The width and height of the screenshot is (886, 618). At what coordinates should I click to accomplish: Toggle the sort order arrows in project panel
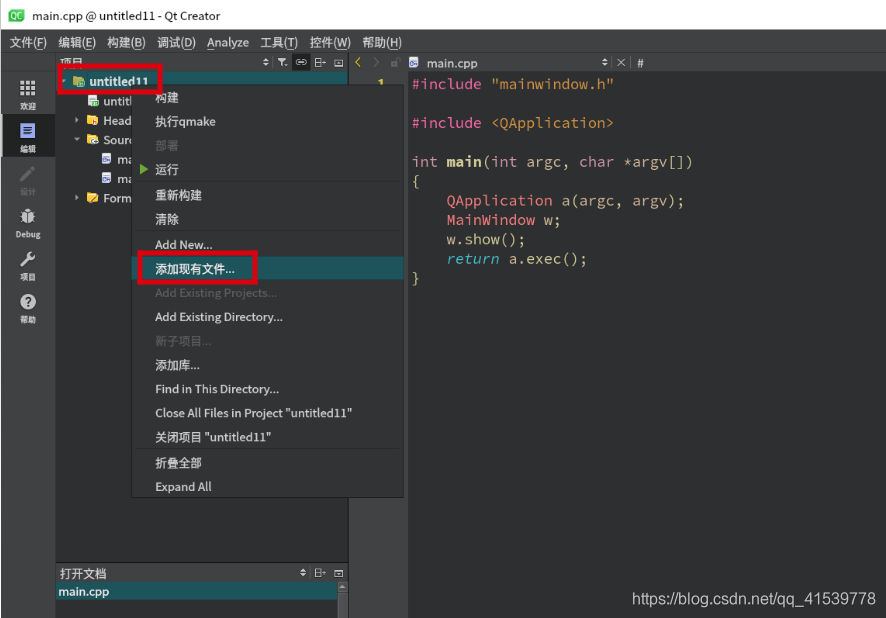click(265, 62)
